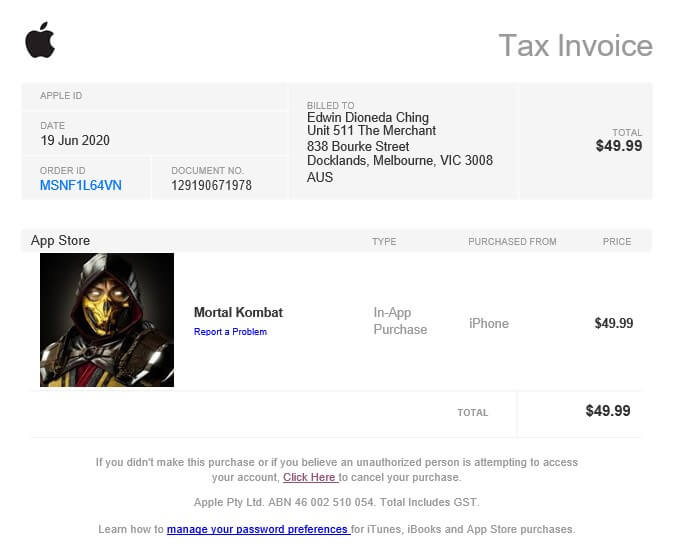Click the date 19 Jun 2020
674x556 pixels.
pos(75,140)
